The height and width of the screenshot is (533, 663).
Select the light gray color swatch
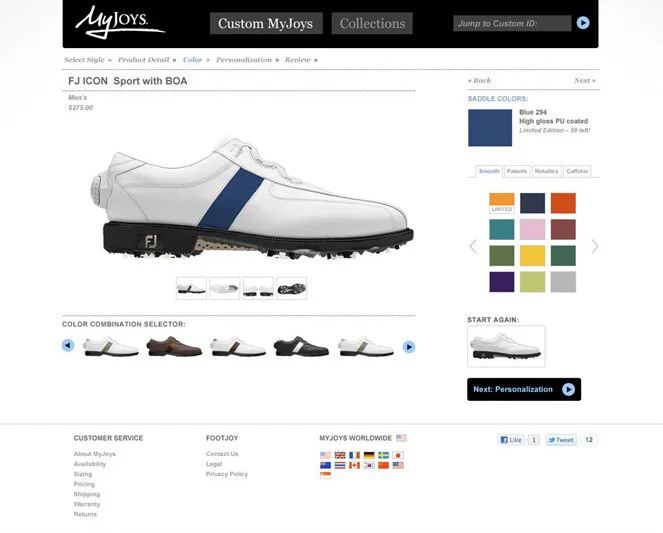563,282
